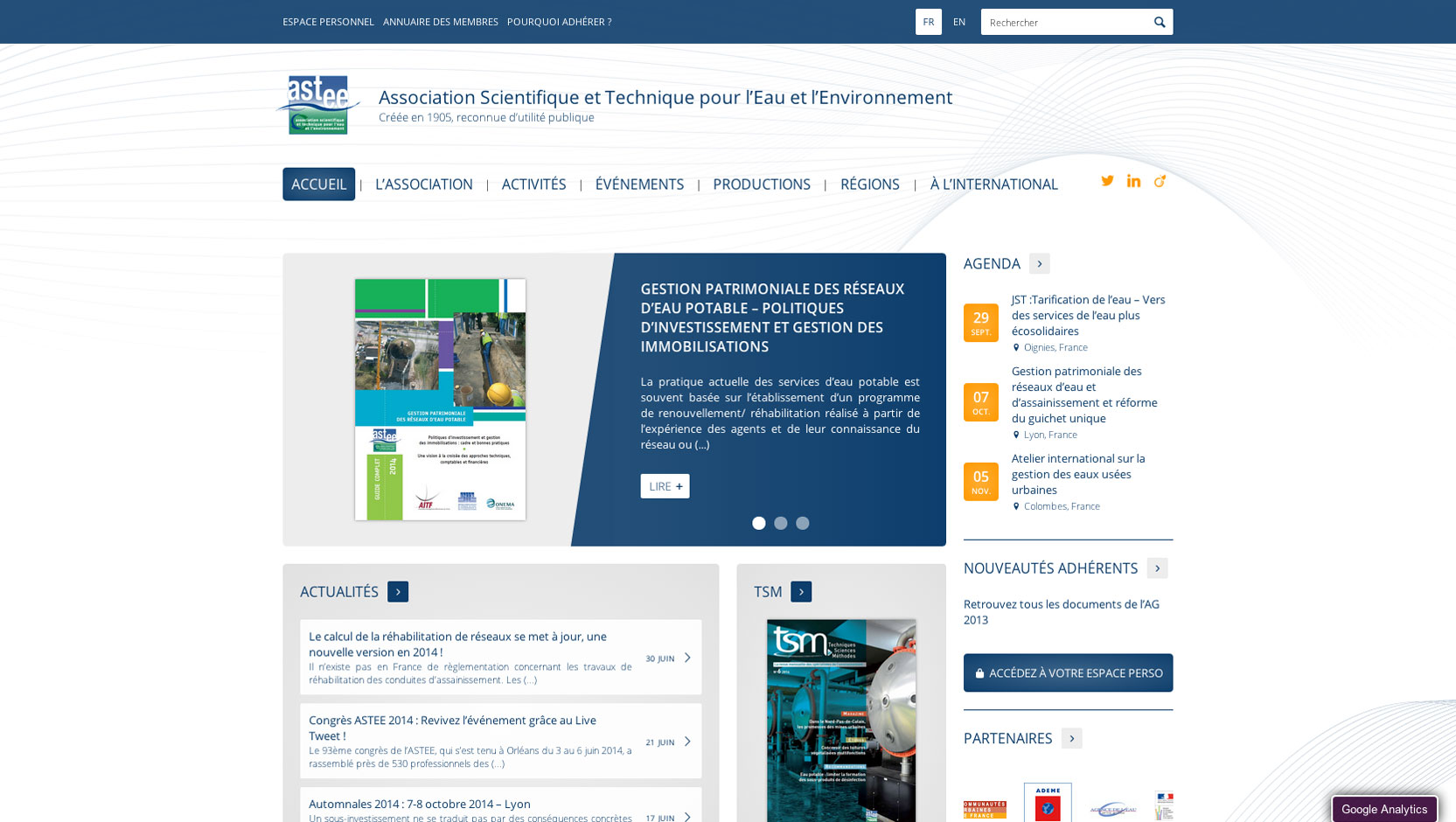Click the Communautés Urbaines de France logo
Screen dimensions: 1456x822
(x=985, y=810)
